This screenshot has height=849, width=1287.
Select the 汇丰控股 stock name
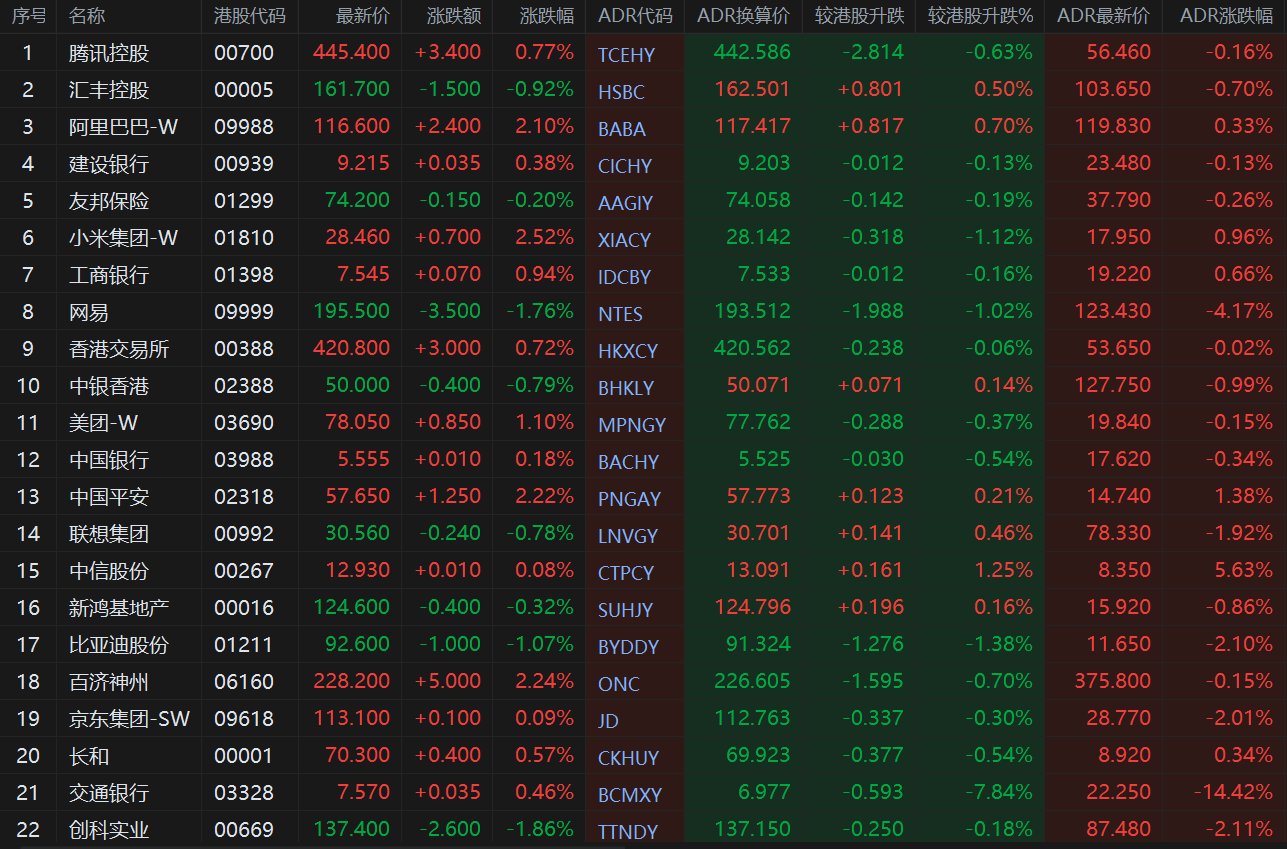tap(109, 90)
